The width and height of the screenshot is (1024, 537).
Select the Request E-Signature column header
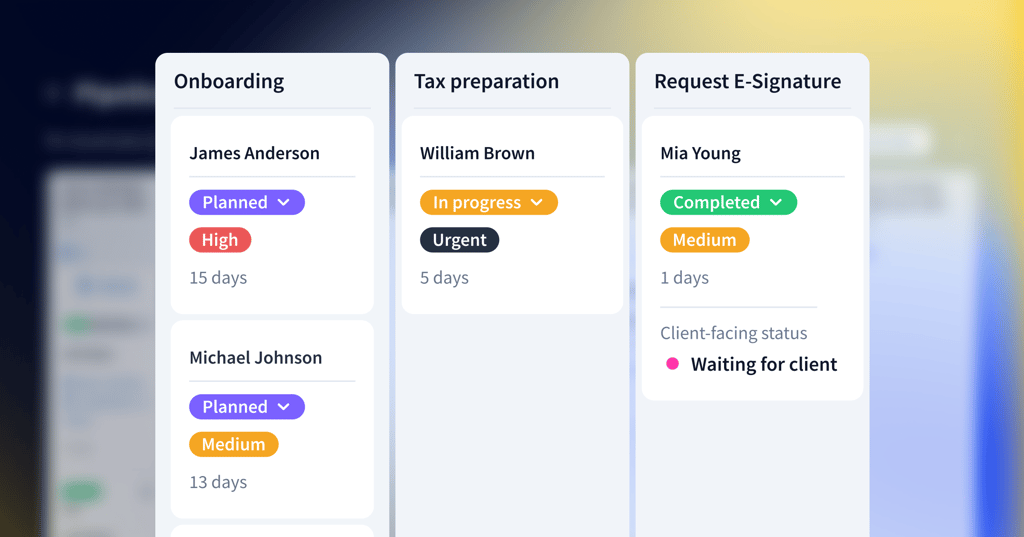[747, 82]
